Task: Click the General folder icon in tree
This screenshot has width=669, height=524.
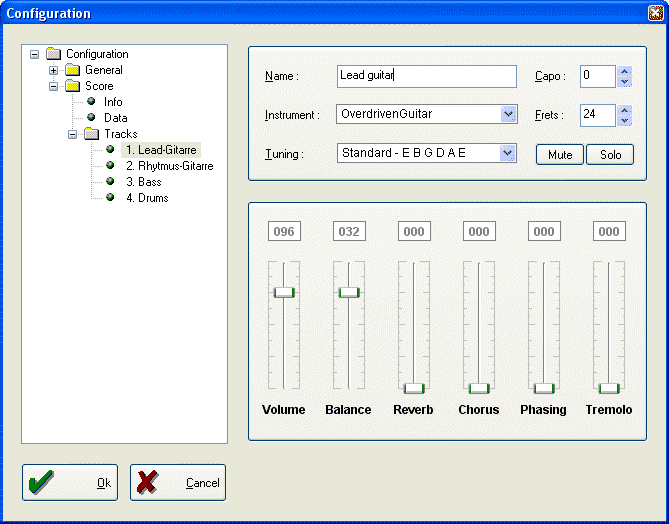Action: point(73,70)
